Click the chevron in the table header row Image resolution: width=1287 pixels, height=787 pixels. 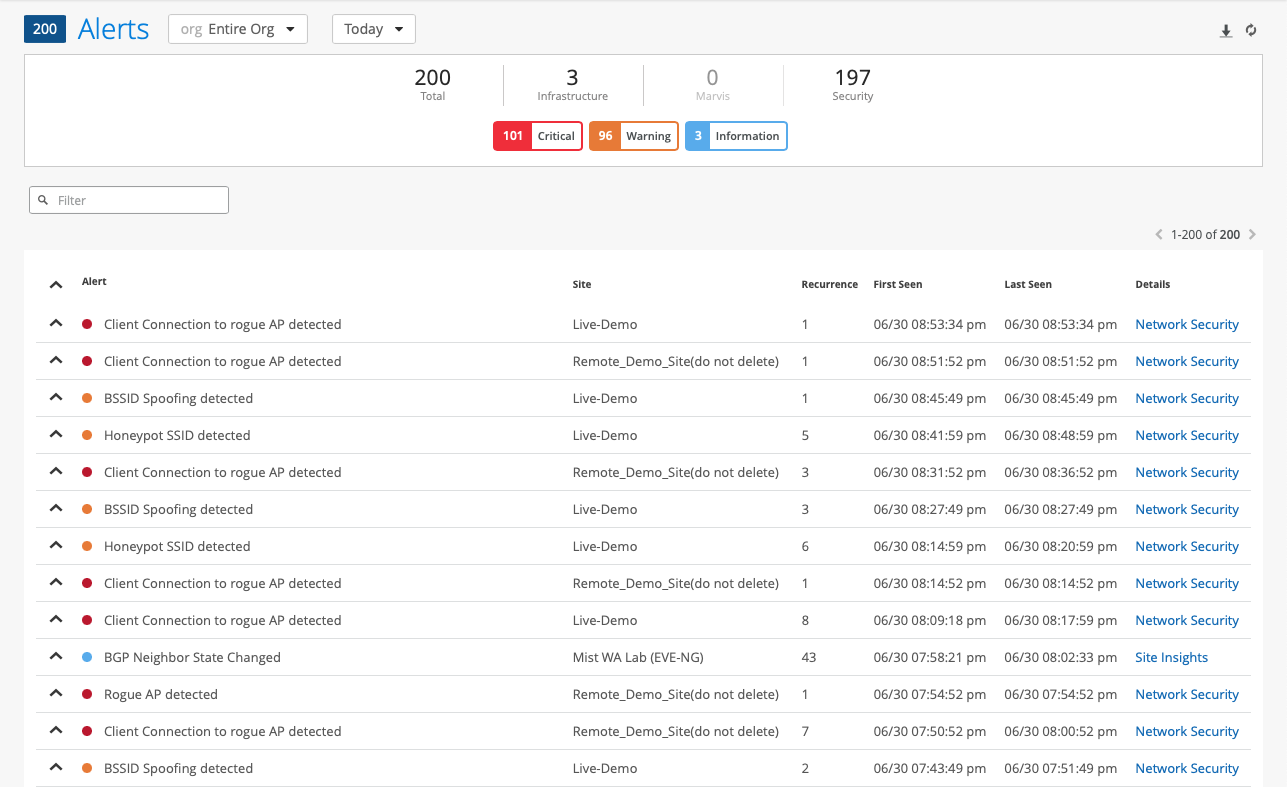[56, 285]
